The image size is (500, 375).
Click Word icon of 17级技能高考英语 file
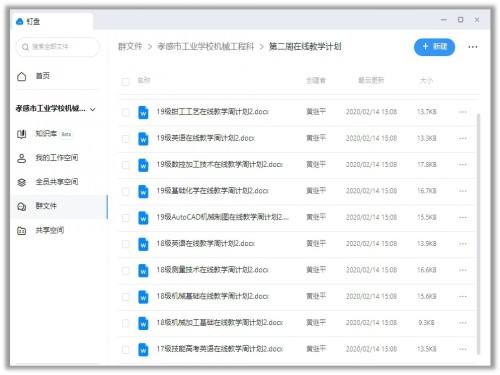[143, 349]
